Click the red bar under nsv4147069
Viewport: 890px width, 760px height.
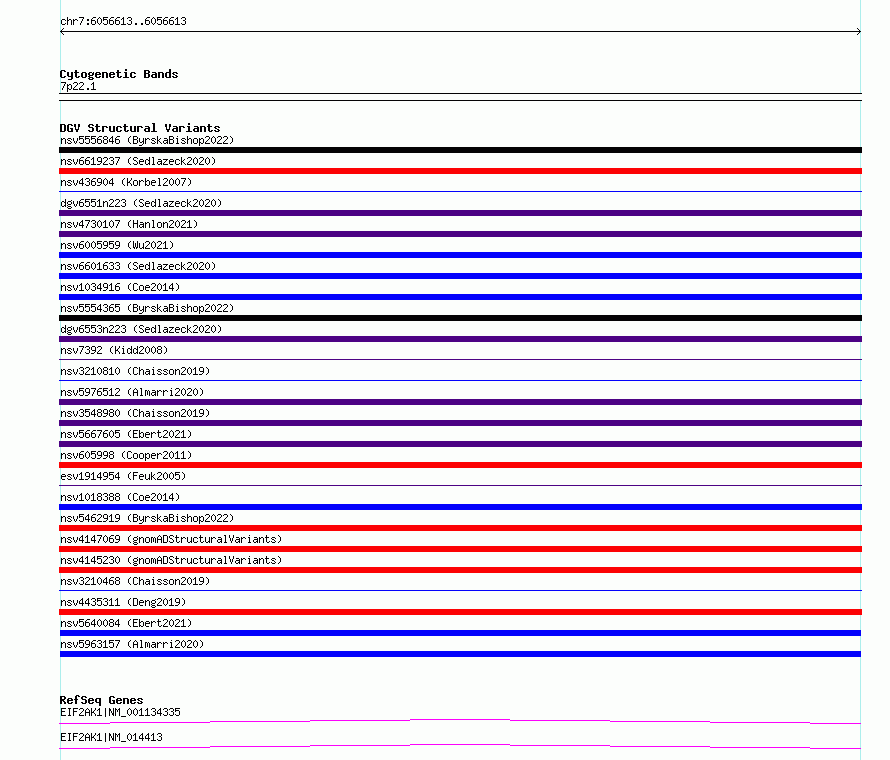(x=460, y=549)
